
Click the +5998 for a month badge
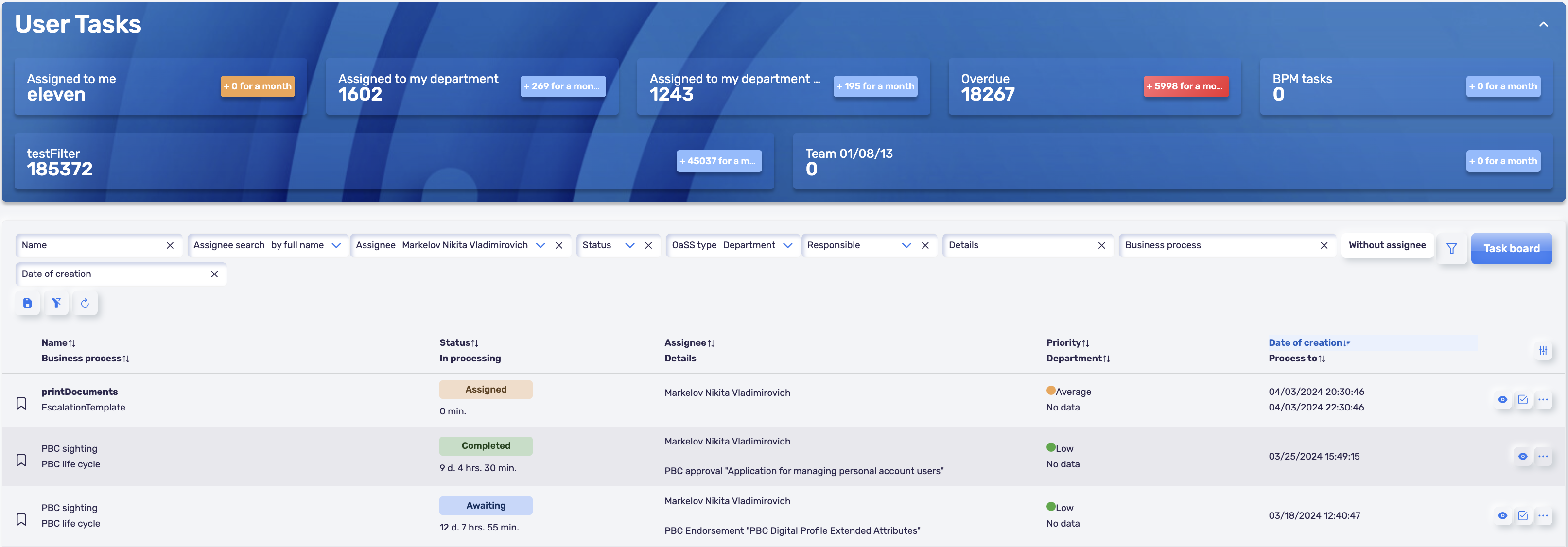(x=1186, y=86)
